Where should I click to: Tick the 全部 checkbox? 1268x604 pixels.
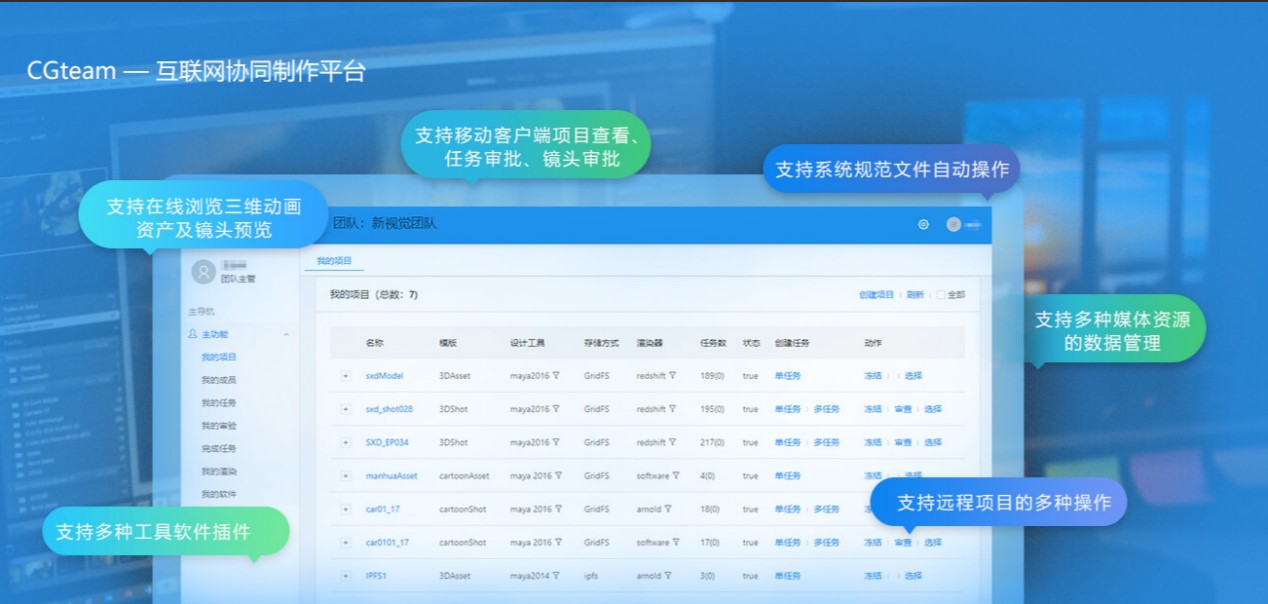[940, 295]
